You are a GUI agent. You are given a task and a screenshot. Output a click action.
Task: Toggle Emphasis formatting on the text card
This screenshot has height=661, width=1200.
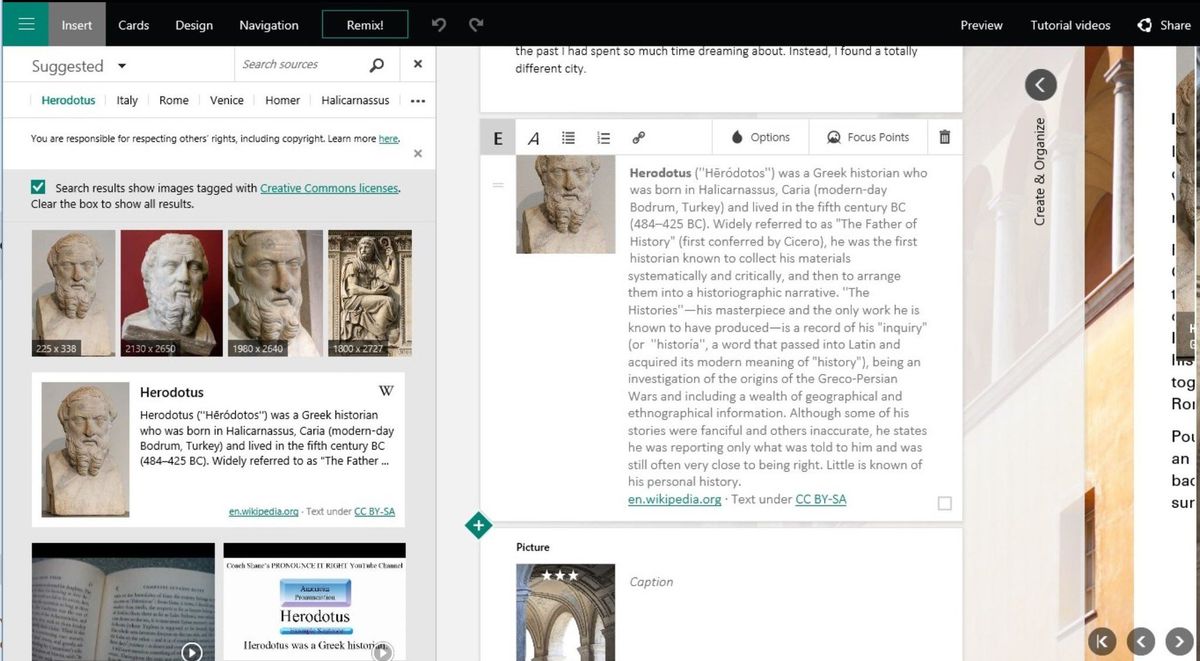click(x=497, y=137)
